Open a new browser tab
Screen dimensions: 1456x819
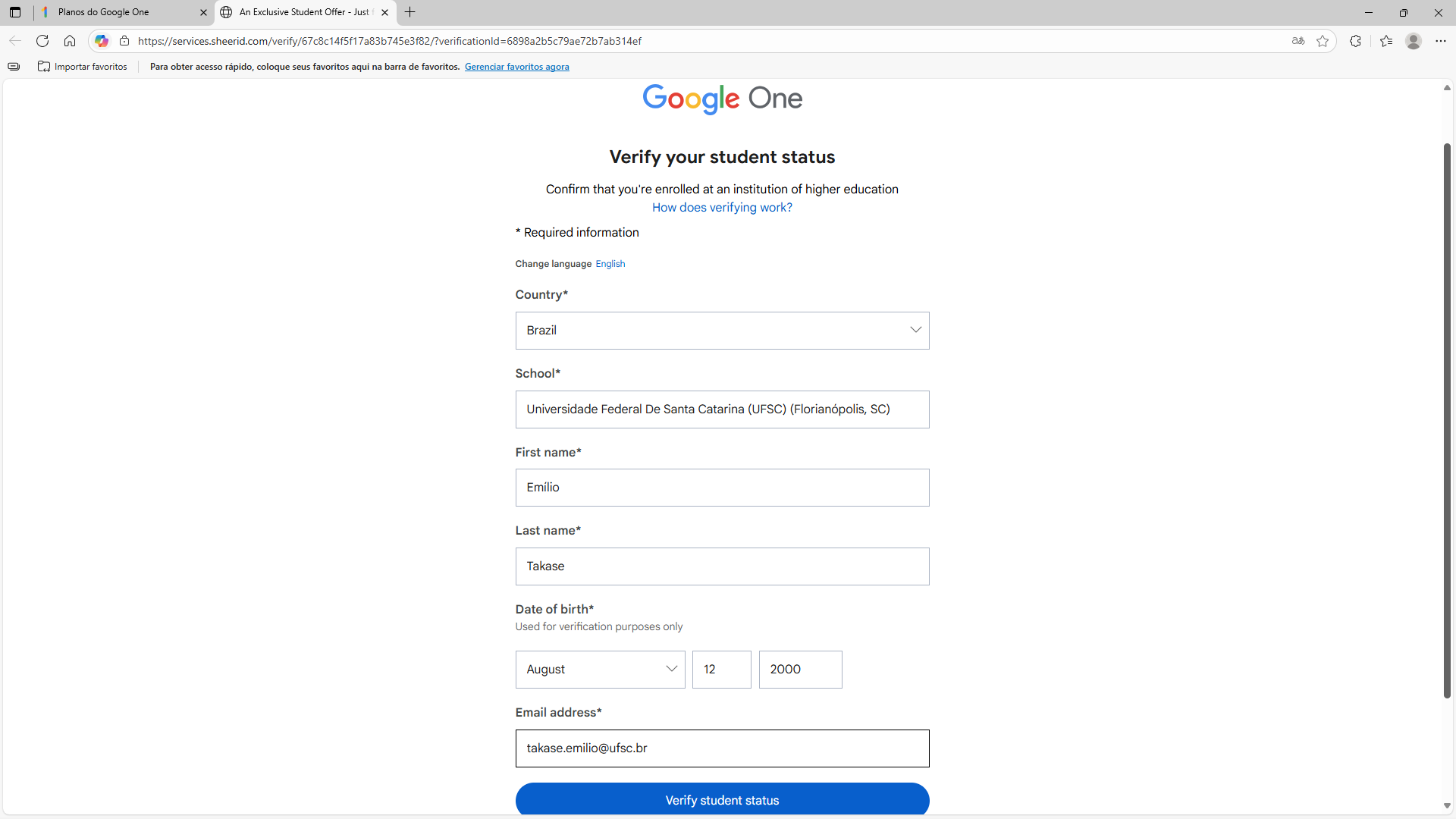(x=410, y=12)
